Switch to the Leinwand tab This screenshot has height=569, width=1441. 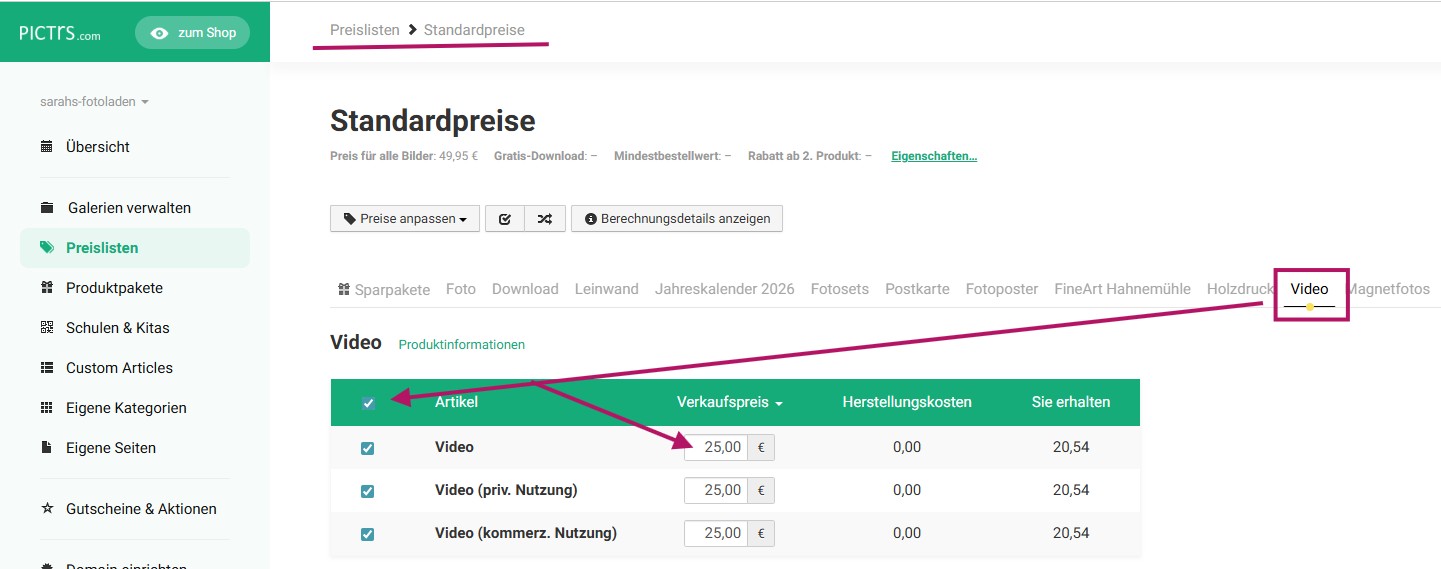coord(607,289)
